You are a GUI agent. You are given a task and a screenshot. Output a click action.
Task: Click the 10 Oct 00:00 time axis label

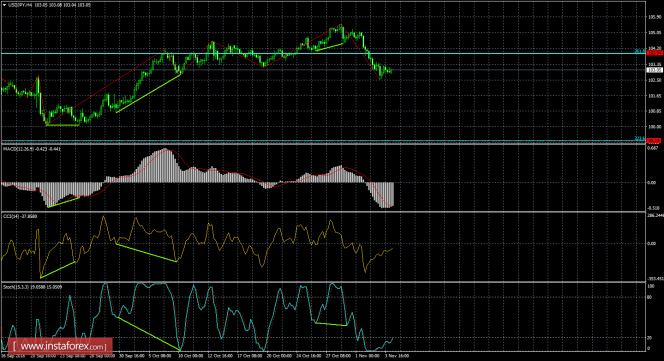(190, 356)
